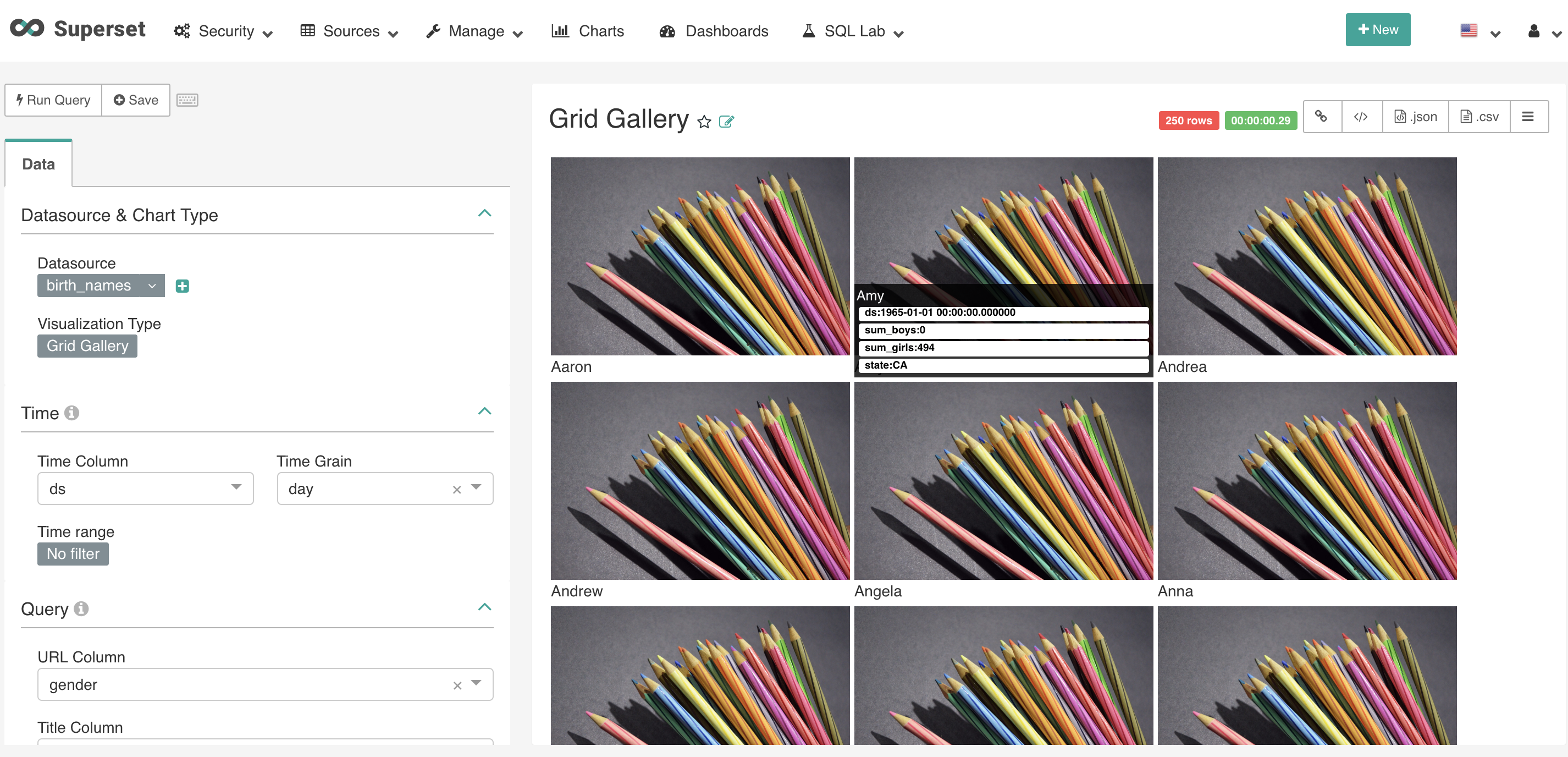Collapse the Datasource & Chart Type section

coord(484,213)
